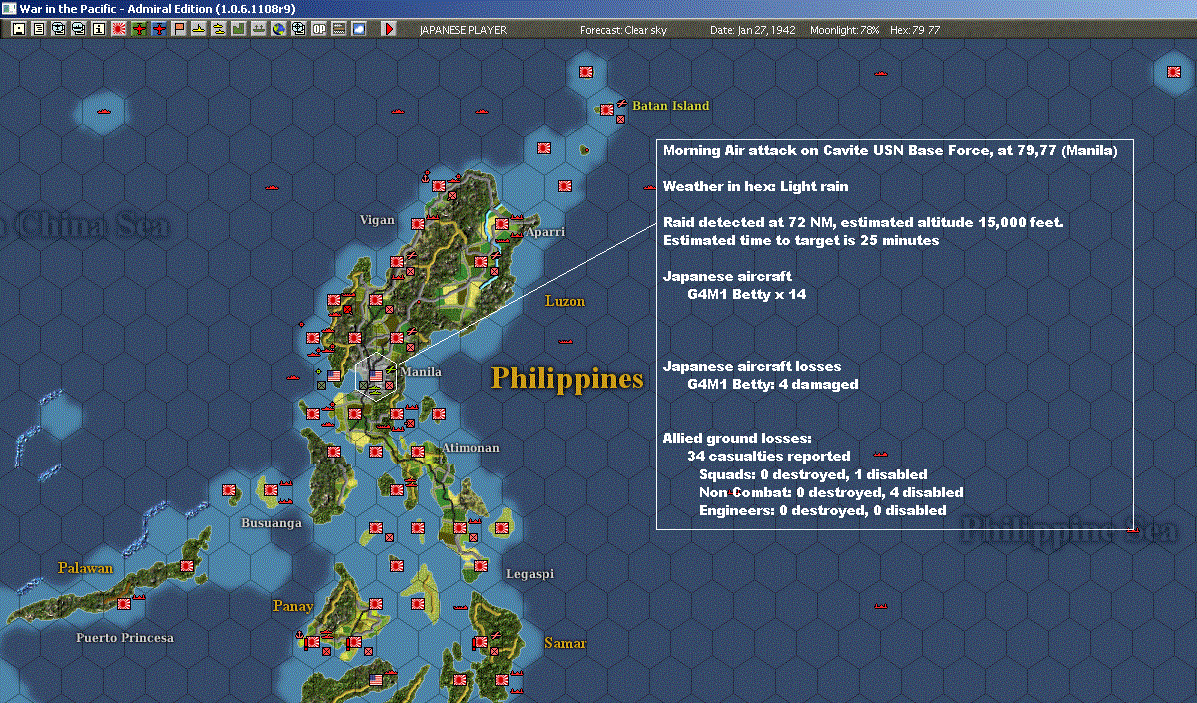Click the first stacked monitors toolbar icon

[x=59, y=29]
